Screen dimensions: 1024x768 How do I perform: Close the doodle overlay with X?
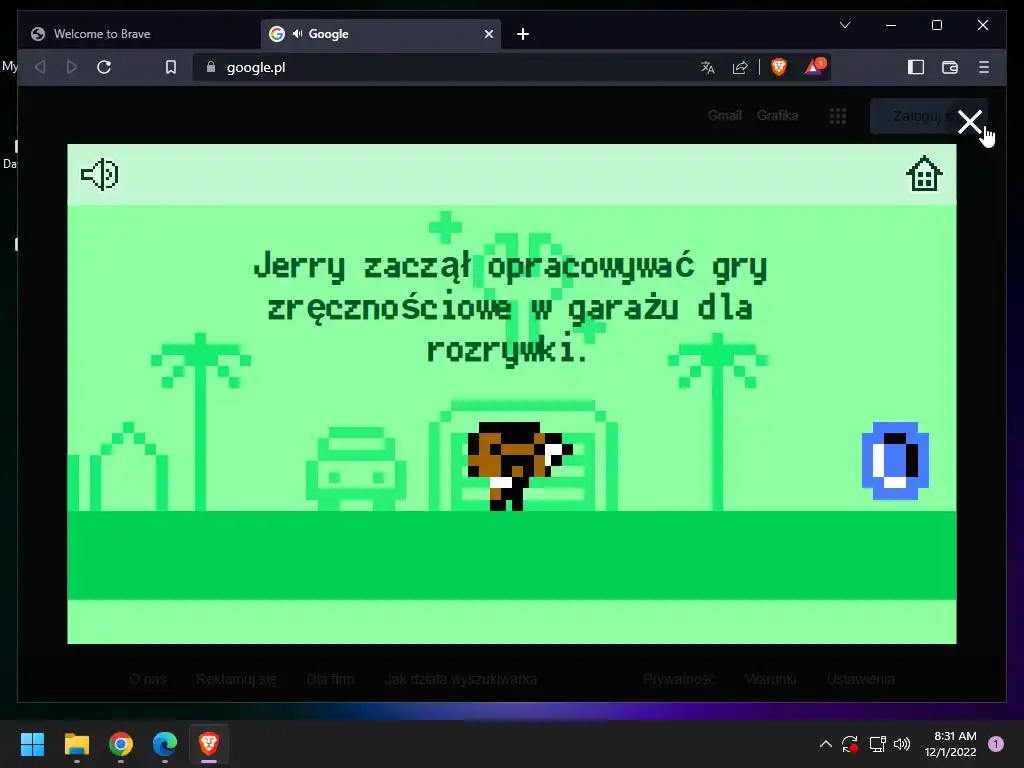[x=970, y=121]
